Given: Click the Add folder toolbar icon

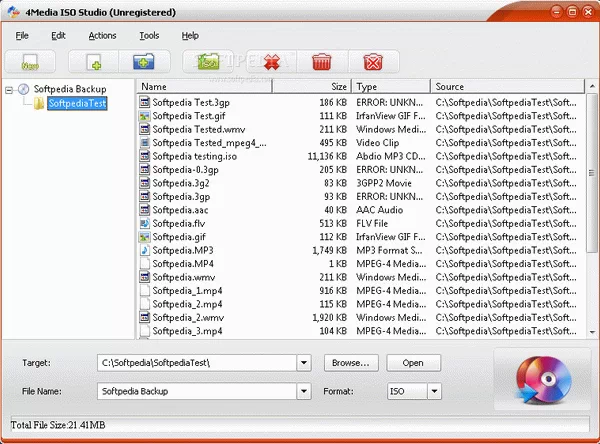Looking at the screenshot, I should pyautogui.click(x=145, y=62).
